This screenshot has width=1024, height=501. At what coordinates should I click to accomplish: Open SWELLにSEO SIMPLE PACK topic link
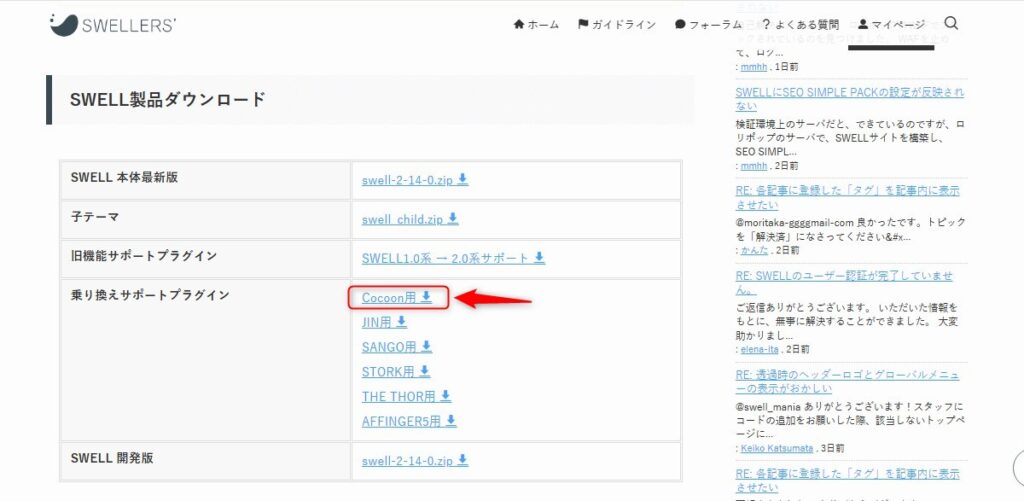849,99
